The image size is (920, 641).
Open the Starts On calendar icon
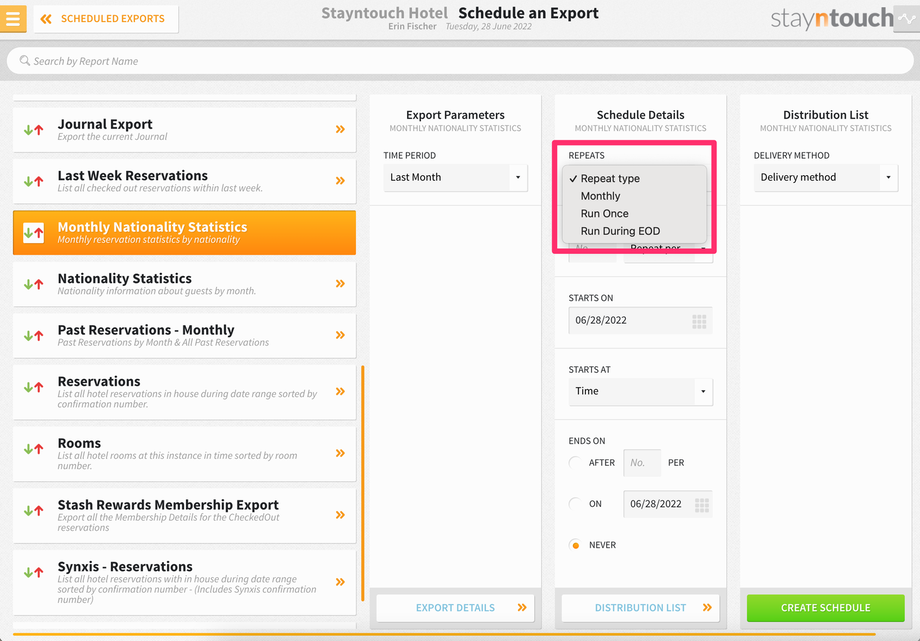[699, 321]
